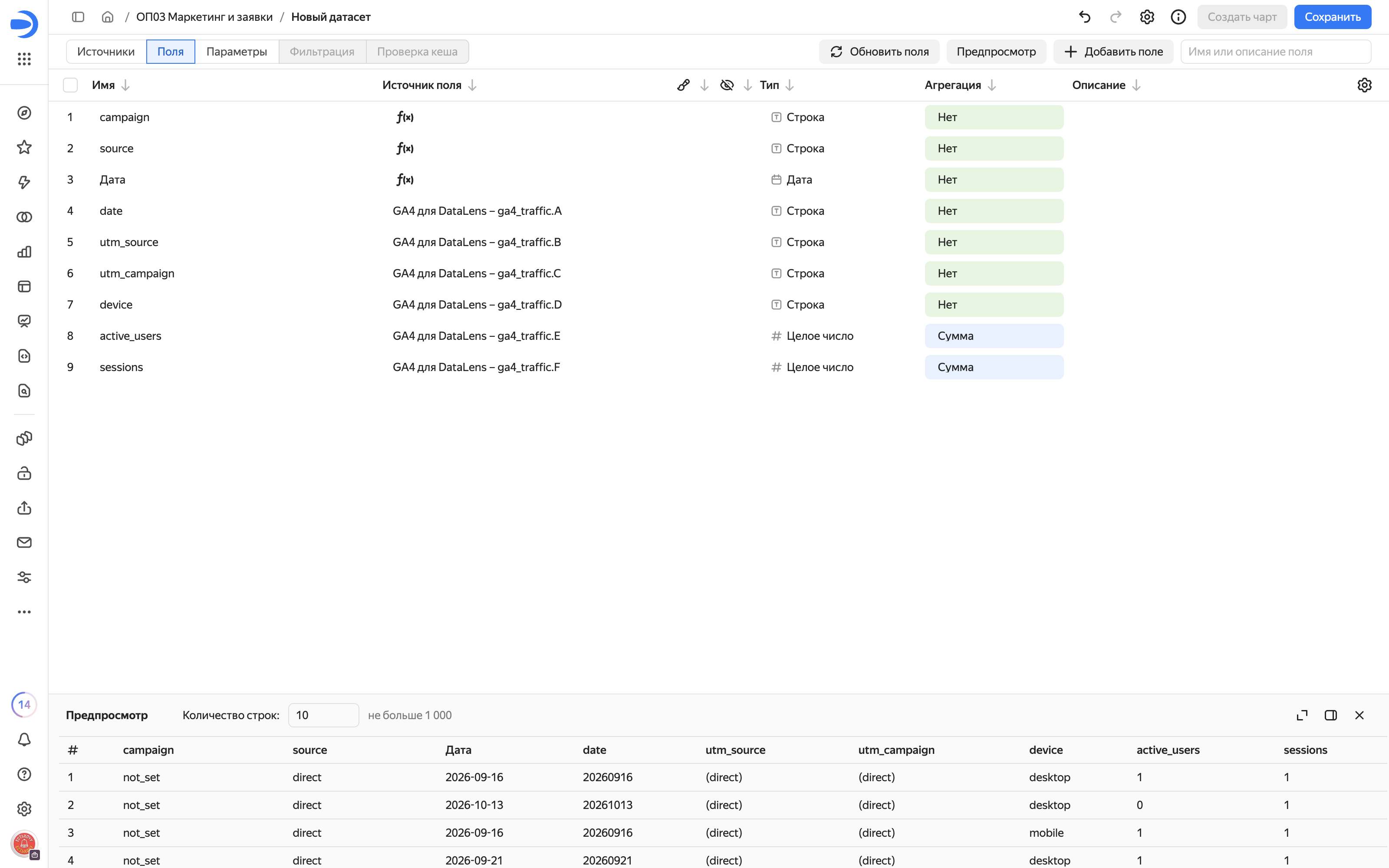Open aggregation dropdown for sessions
The width and height of the screenshot is (1389, 868).
(x=994, y=368)
